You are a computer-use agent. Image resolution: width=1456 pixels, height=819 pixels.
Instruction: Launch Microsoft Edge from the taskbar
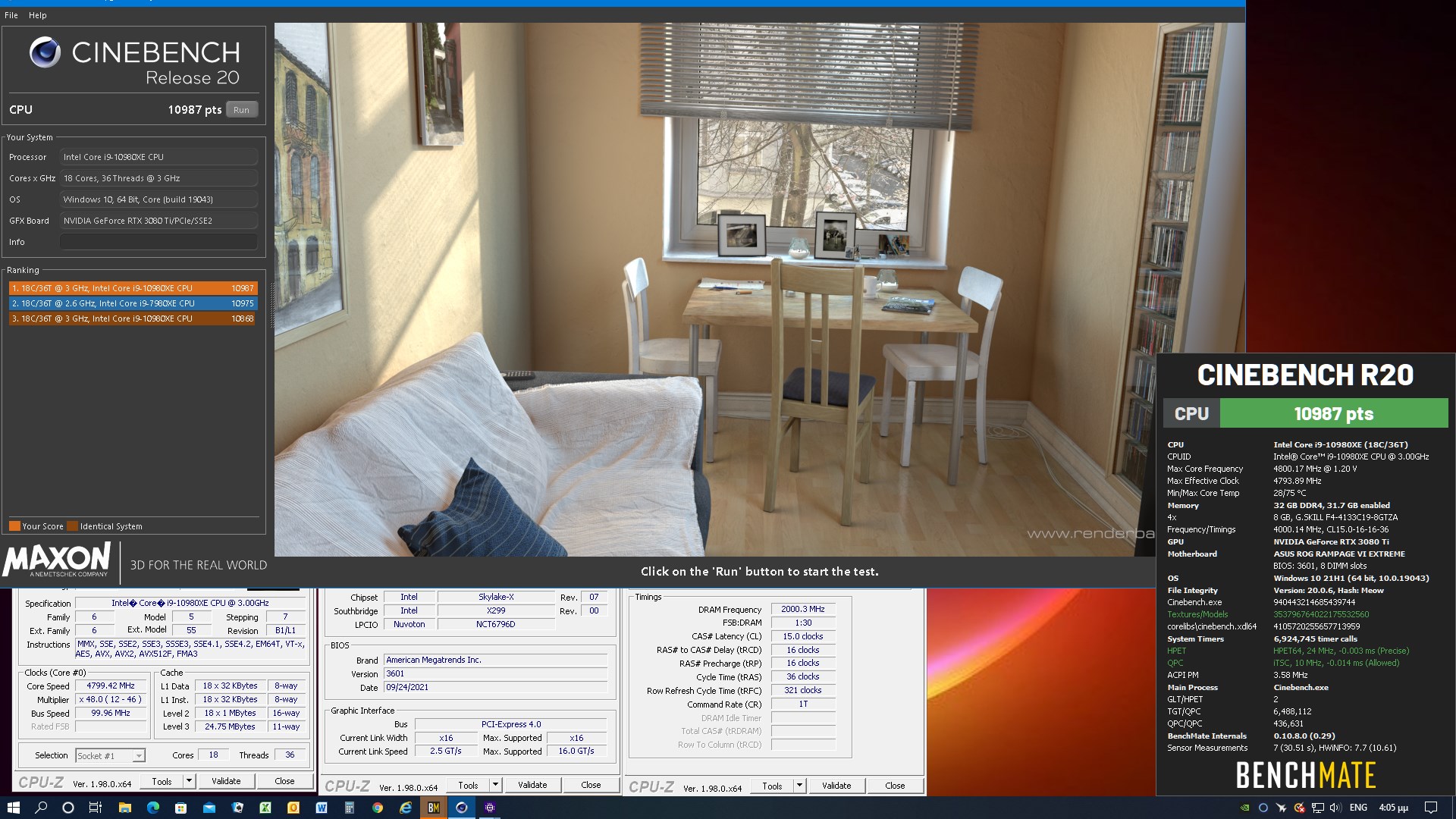[152, 808]
